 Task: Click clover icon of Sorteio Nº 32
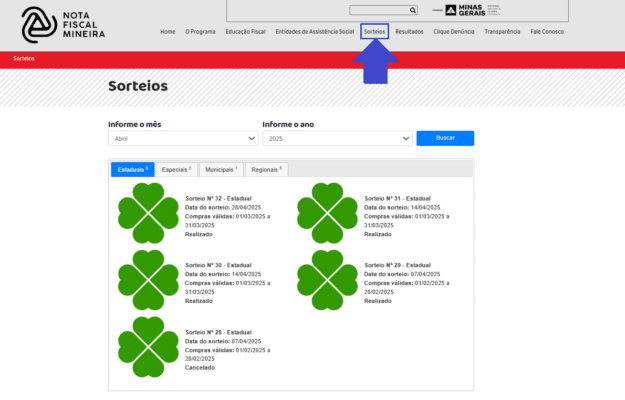click(x=148, y=213)
